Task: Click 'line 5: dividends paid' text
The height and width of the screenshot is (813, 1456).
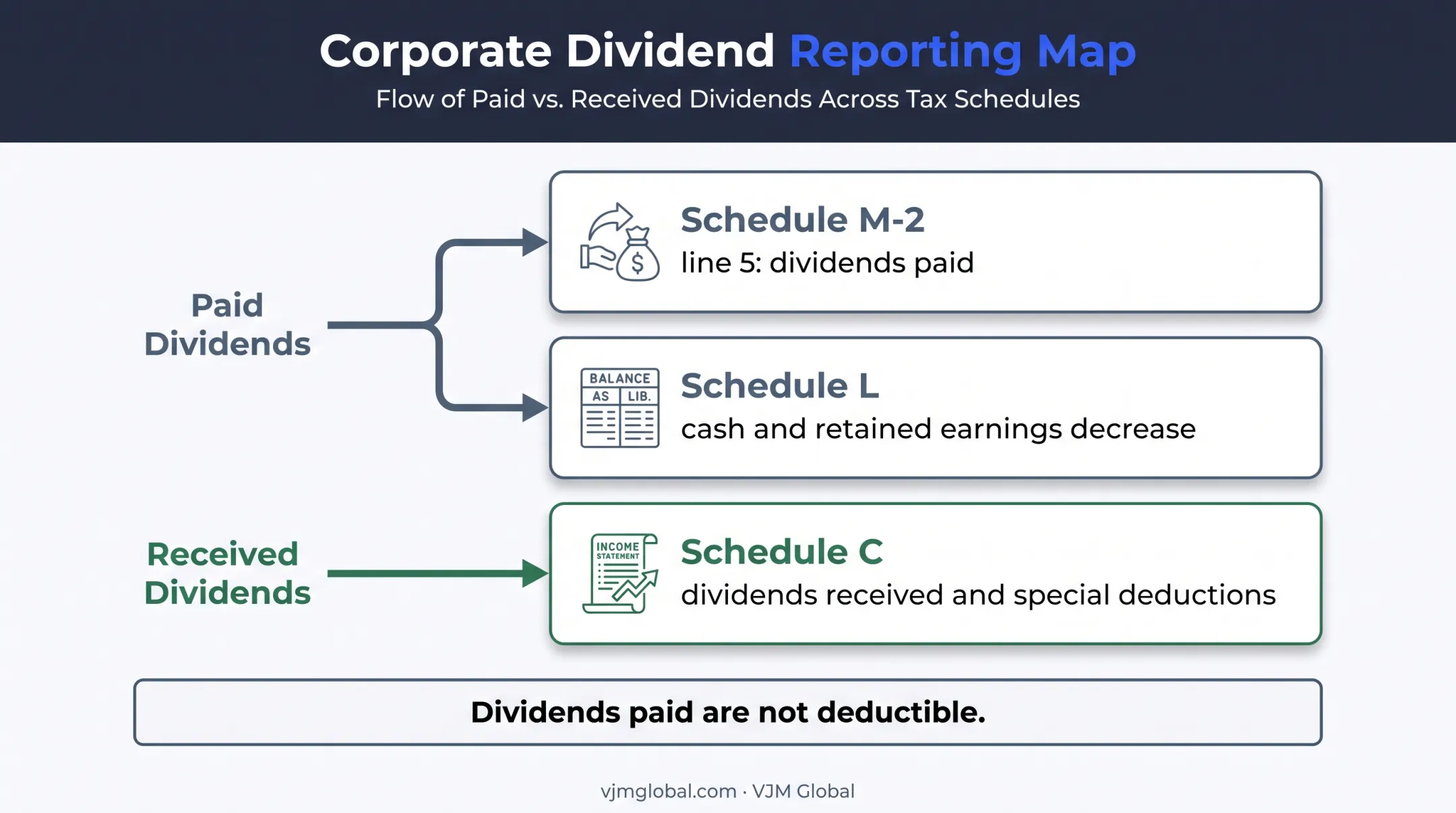Action: click(827, 263)
